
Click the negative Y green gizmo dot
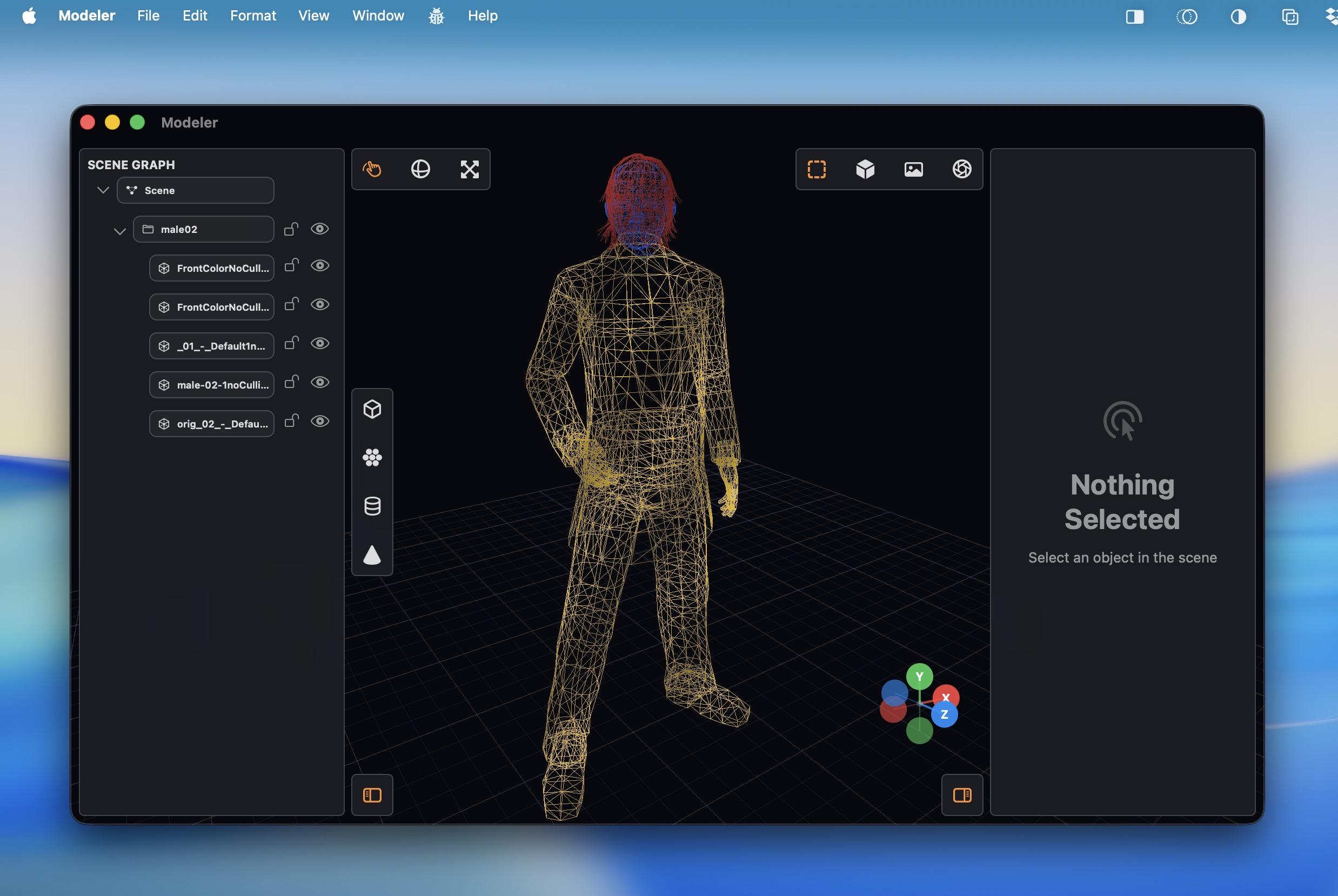click(x=919, y=730)
